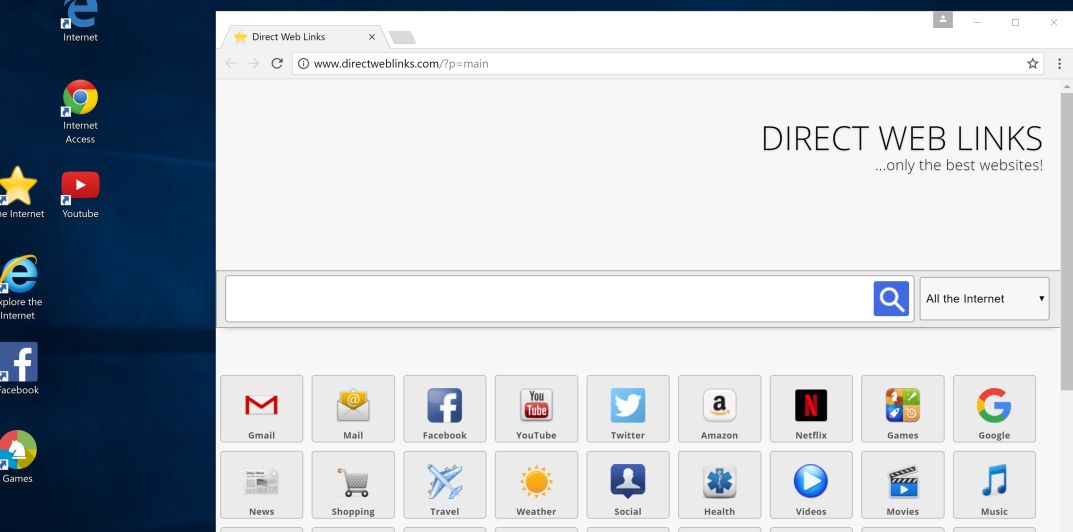This screenshot has width=1073, height=532.
Task: Open the Google tile
Action: click(994, 409)
